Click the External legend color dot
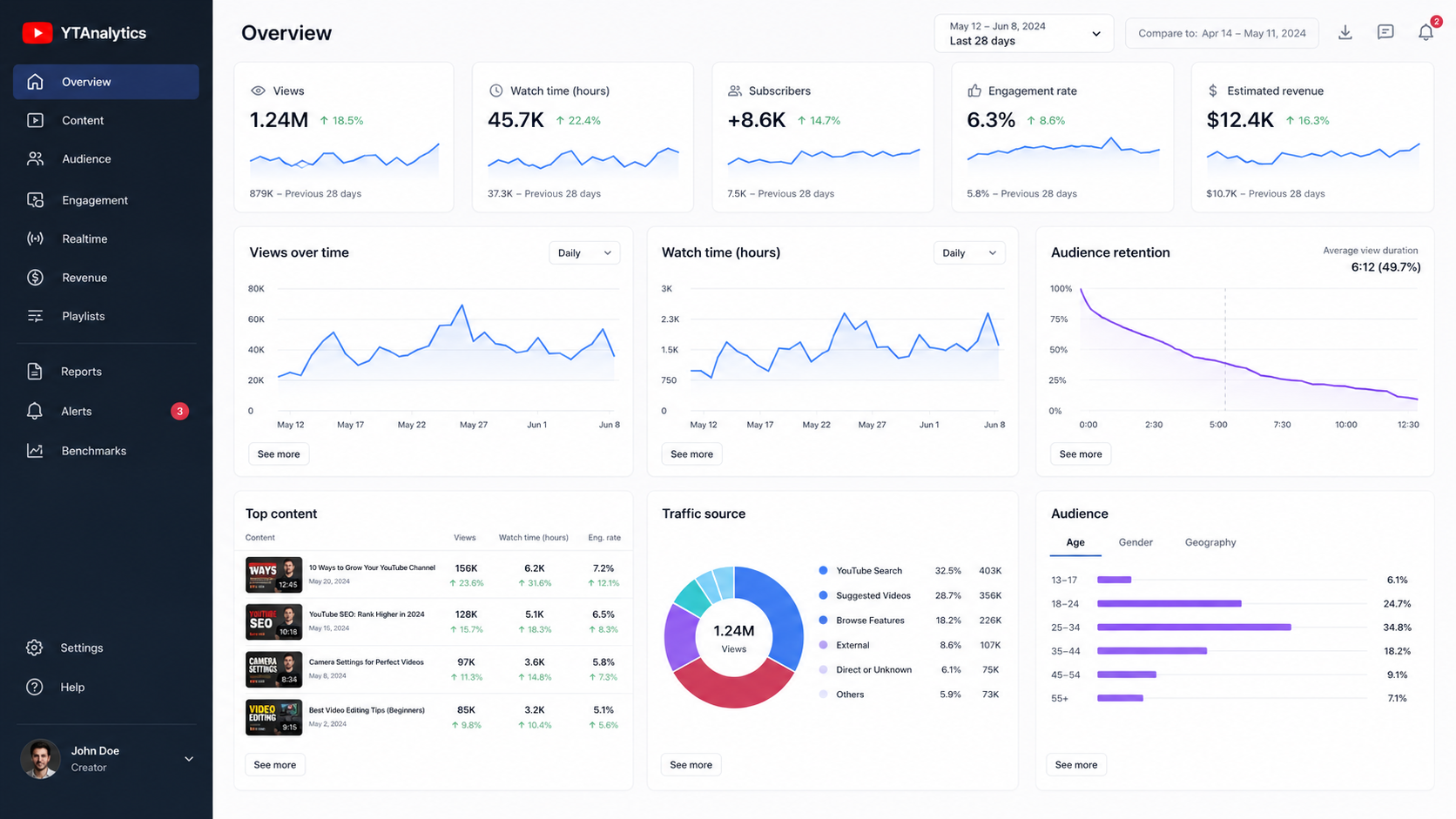This screenshot has width=1456, height=819. (x=823, y=645)
